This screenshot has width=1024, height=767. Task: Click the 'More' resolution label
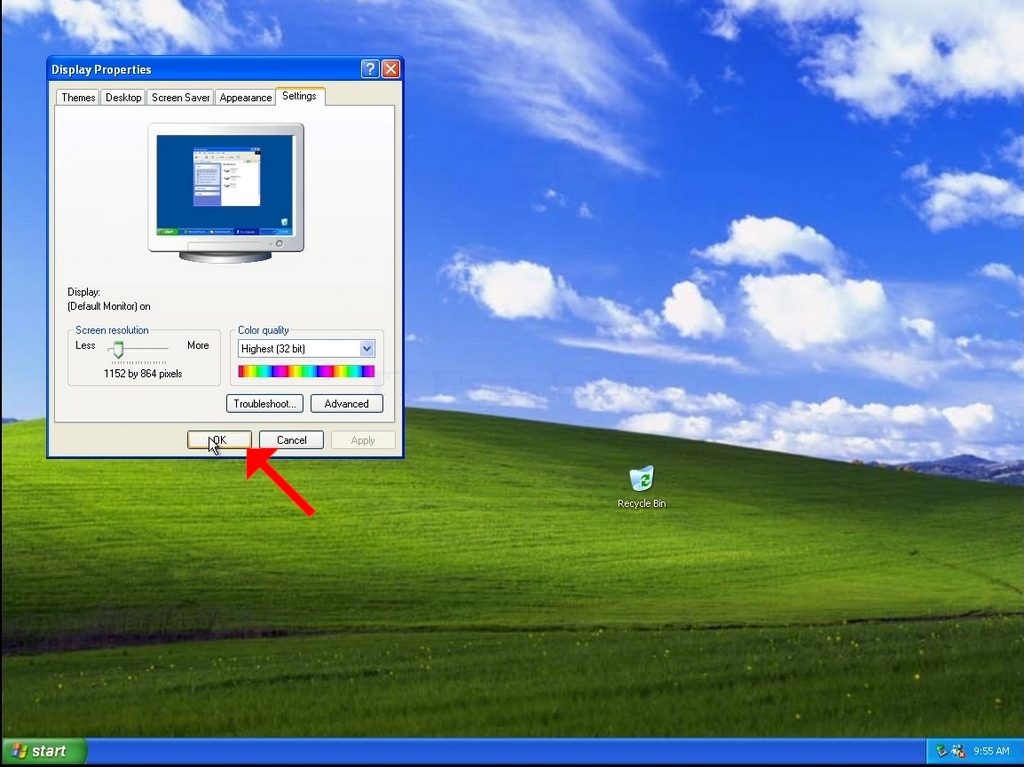[198, 345]
